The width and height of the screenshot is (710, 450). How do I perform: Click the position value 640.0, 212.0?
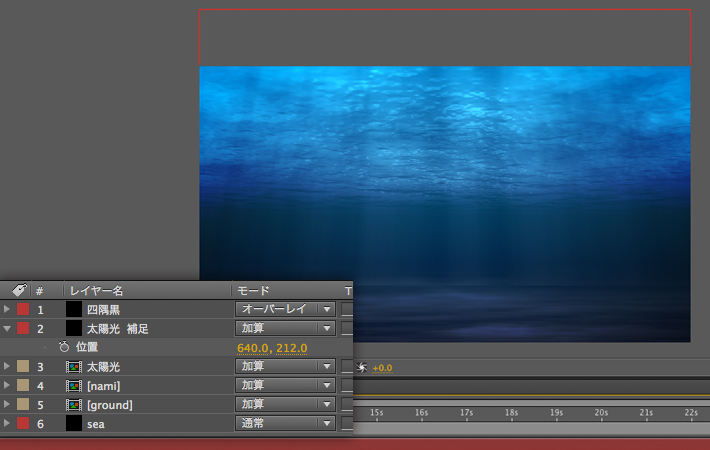coord(272,348)
